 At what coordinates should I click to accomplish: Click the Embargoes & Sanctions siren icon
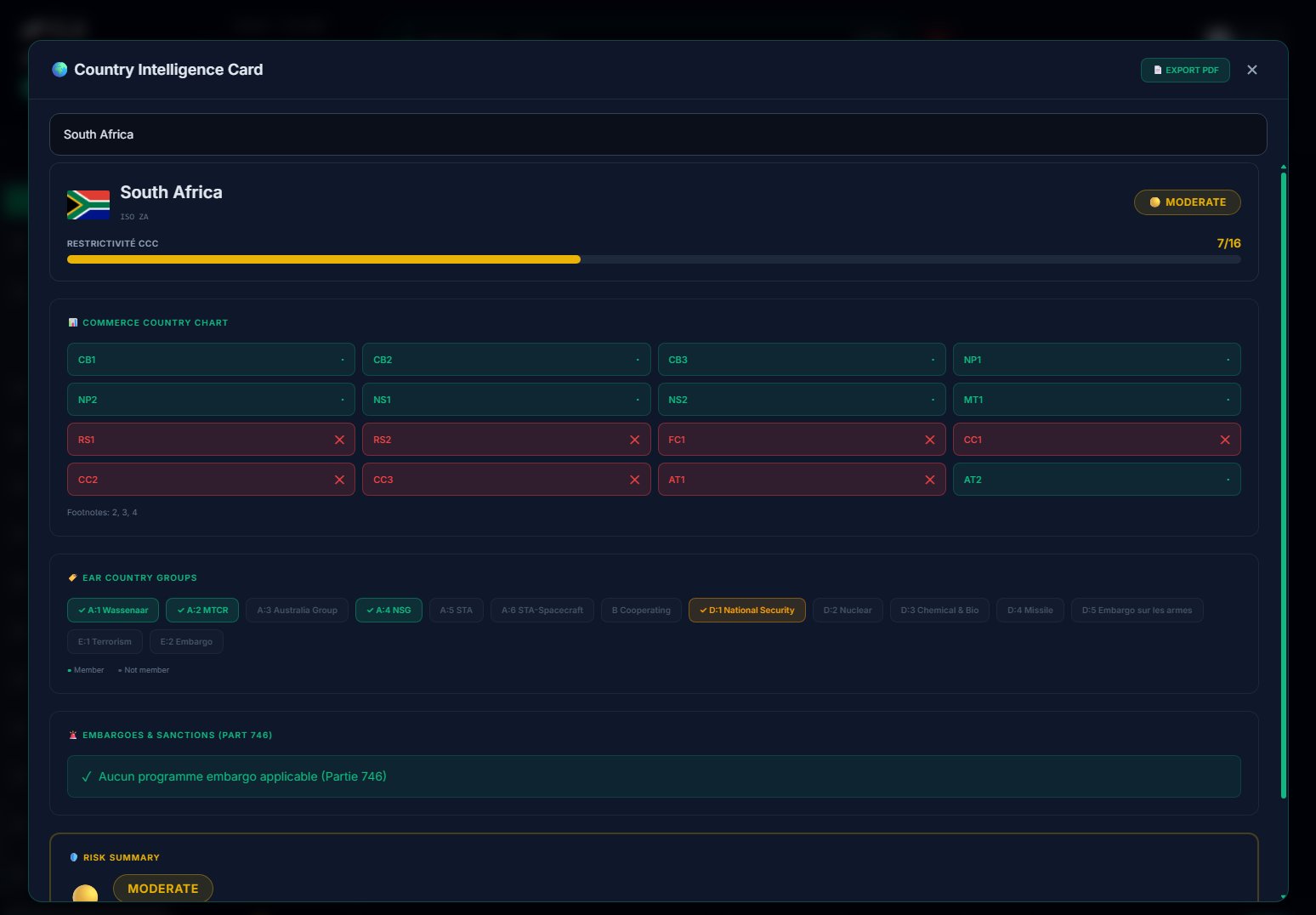tap(73, 736)
